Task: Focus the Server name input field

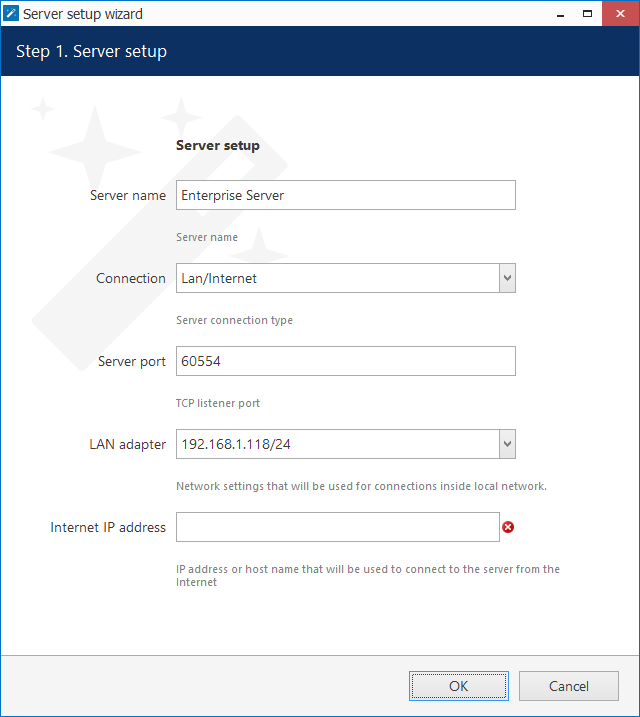Action: pos(346,195)
